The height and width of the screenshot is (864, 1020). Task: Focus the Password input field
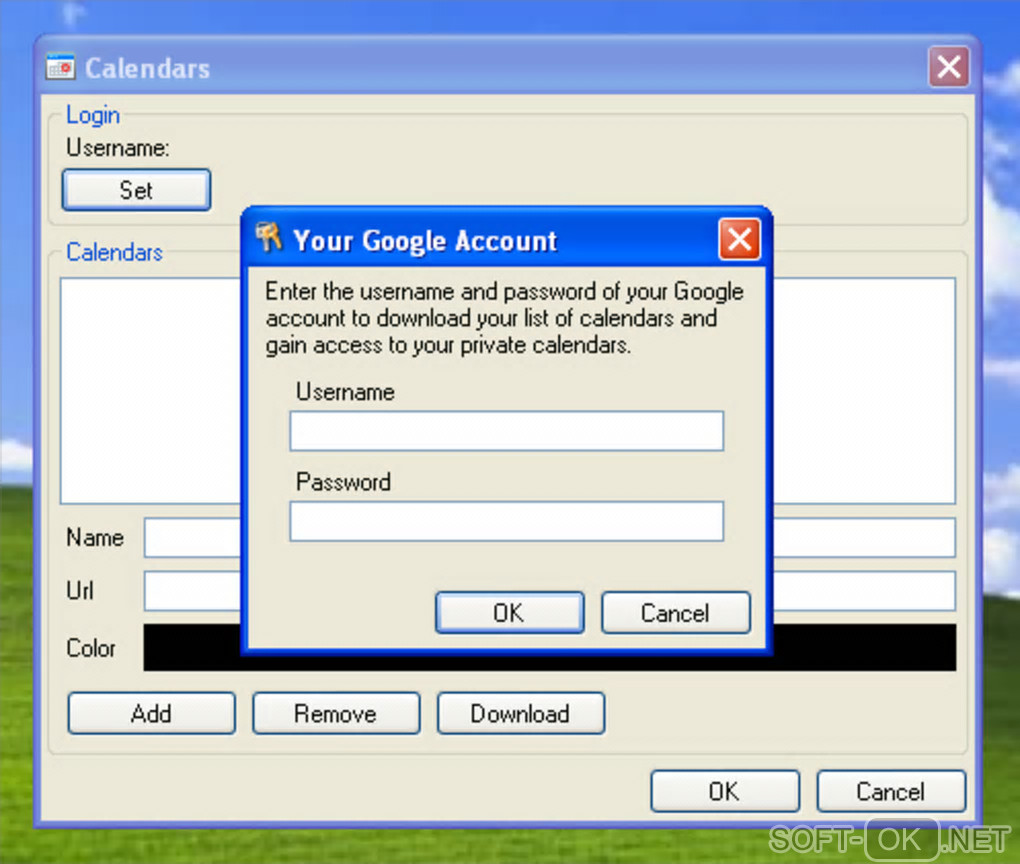[x=507, y=520]
